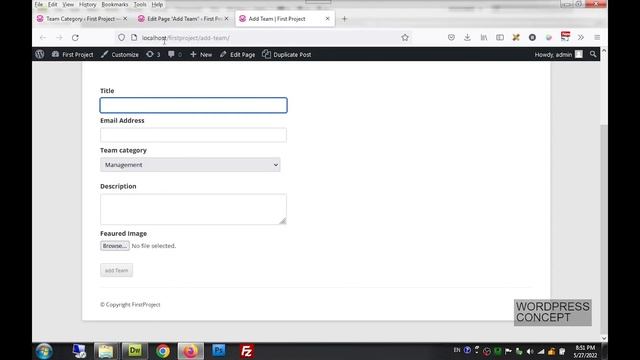
Task: Open the Help menu
Action: (x=157, y=4)
